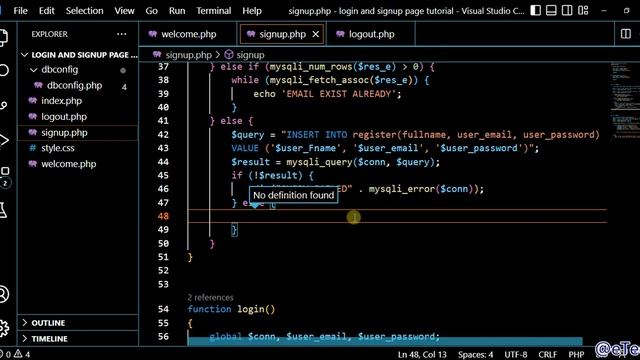Image resolution: width=640 pixels, height=360 pixels.
Task: Open dbconfig.php in explorer
Action: coord(78,85)
